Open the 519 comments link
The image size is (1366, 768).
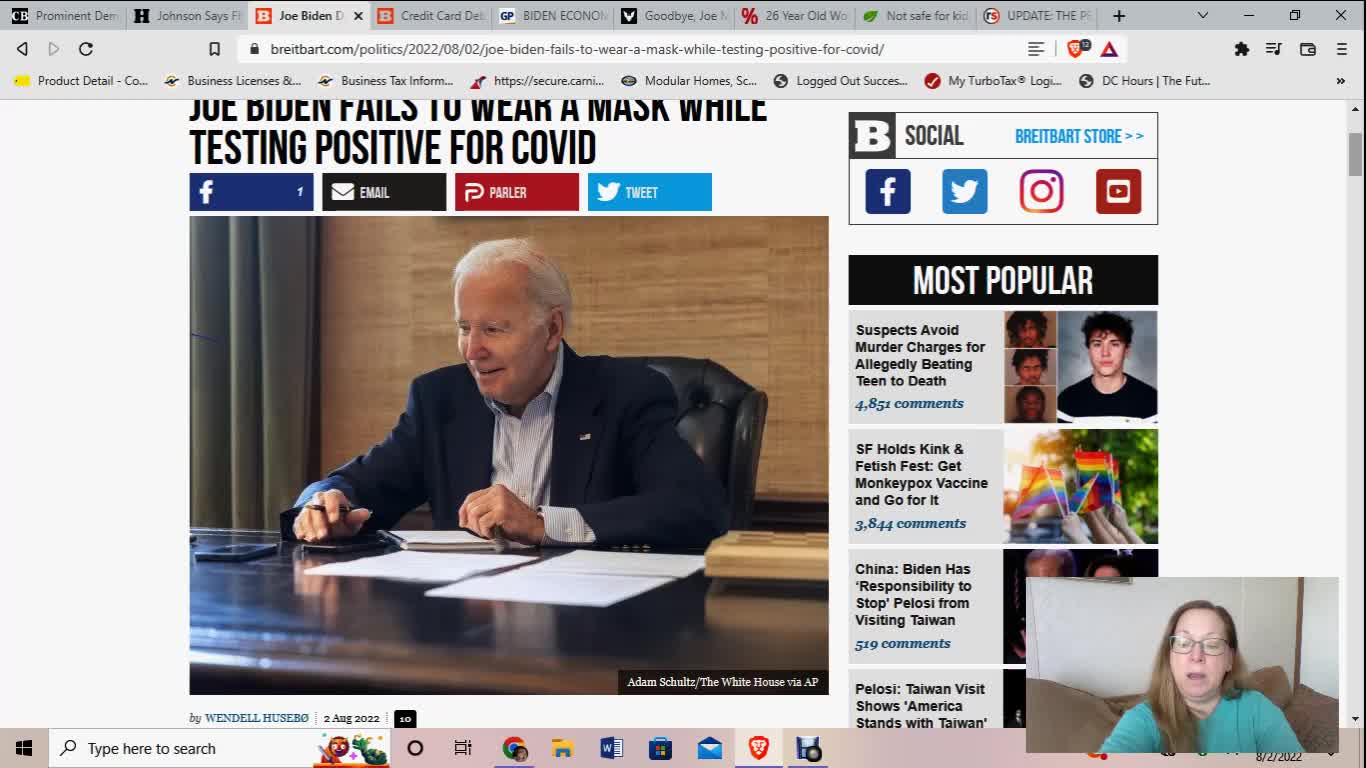pos(902,643)
